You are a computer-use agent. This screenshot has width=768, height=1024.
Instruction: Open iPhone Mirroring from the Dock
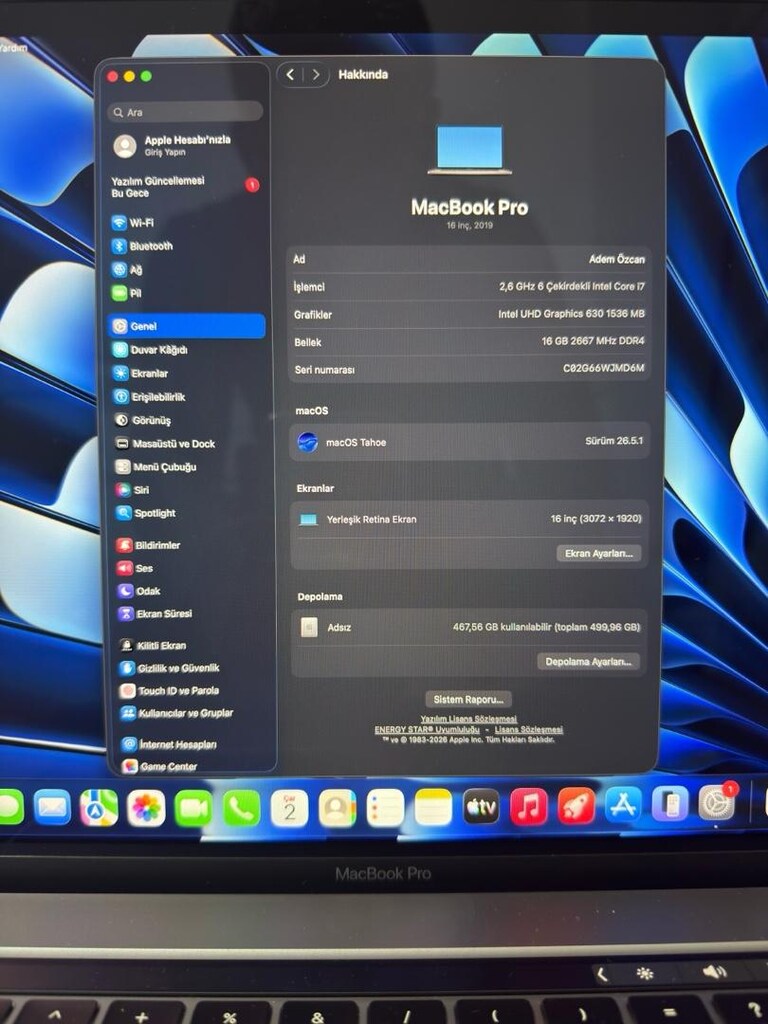670,803
